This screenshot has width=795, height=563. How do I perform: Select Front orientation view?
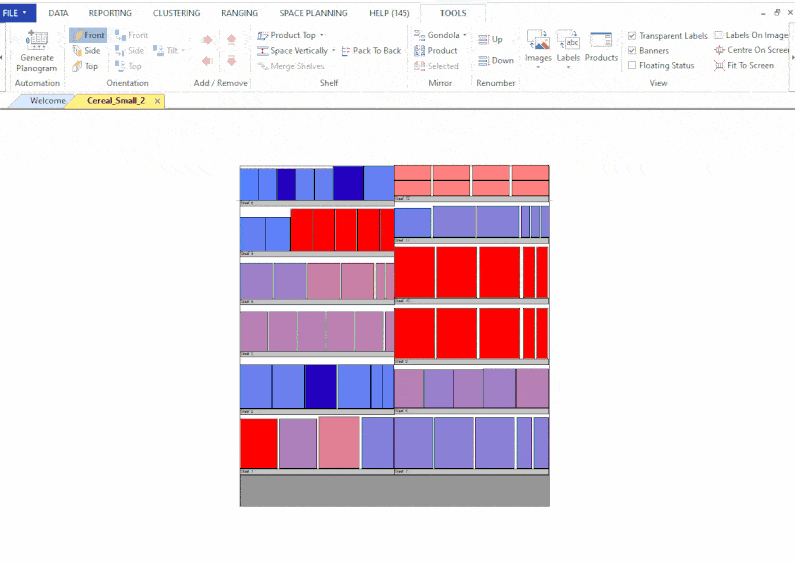(x=88, y=35)
